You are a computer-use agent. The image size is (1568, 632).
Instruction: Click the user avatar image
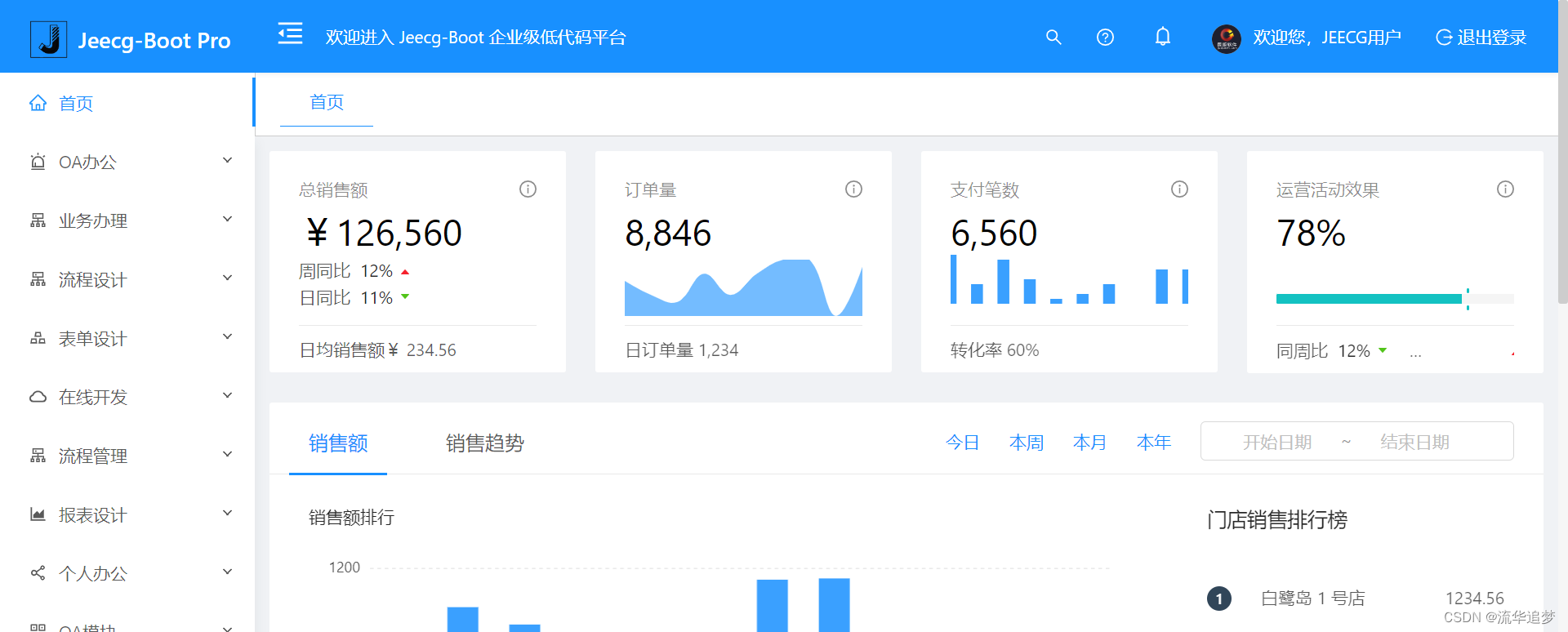point(1226,38)
